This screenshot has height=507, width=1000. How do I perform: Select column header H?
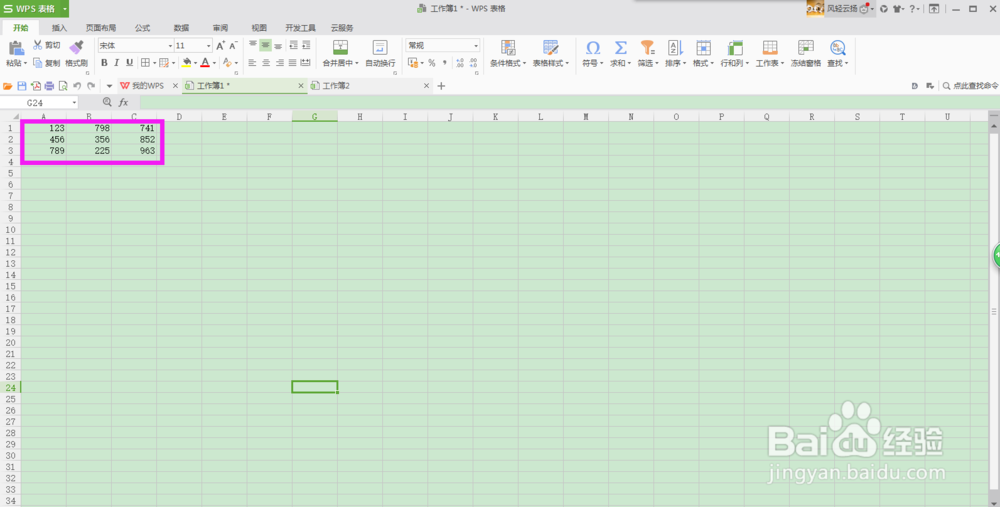(x=360, y=117)
